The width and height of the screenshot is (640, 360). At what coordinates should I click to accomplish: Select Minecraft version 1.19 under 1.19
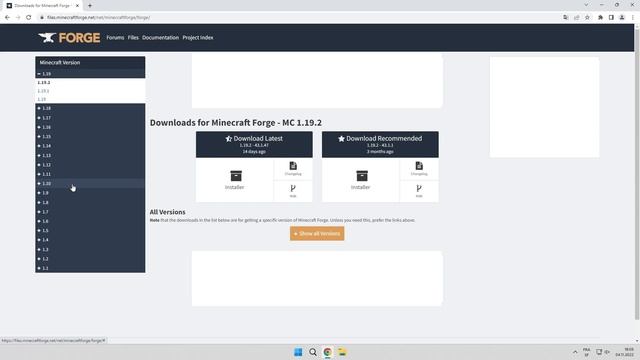tap(42, 99)
